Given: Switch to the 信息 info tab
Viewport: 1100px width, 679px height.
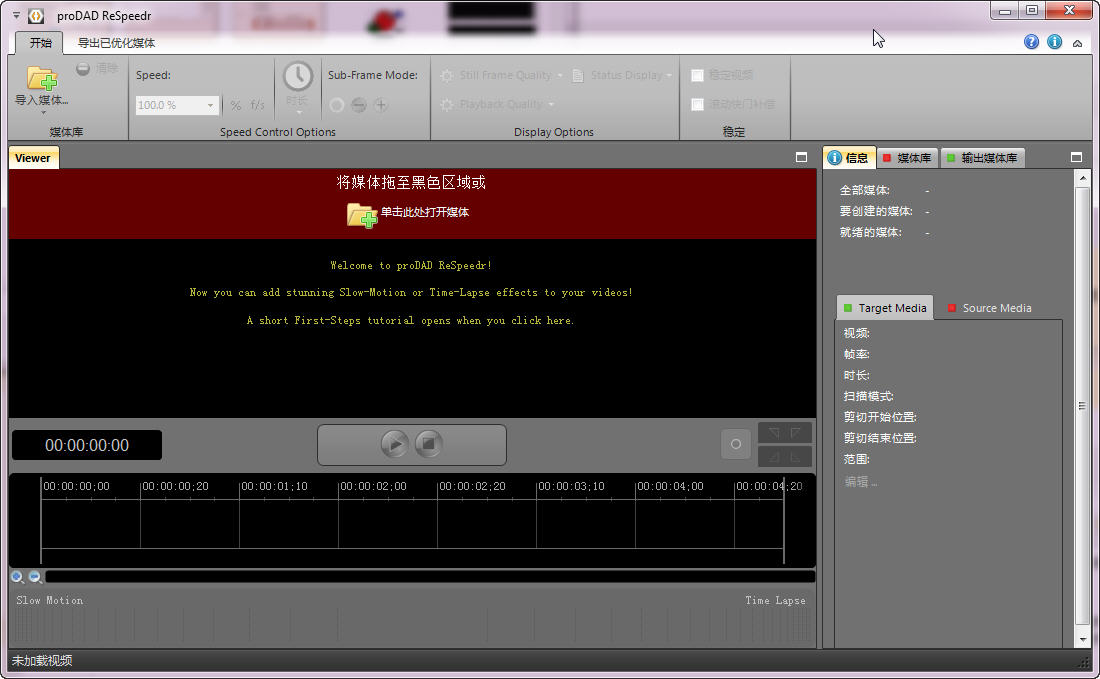Looking at the screenshot, I should coord(850,158).
